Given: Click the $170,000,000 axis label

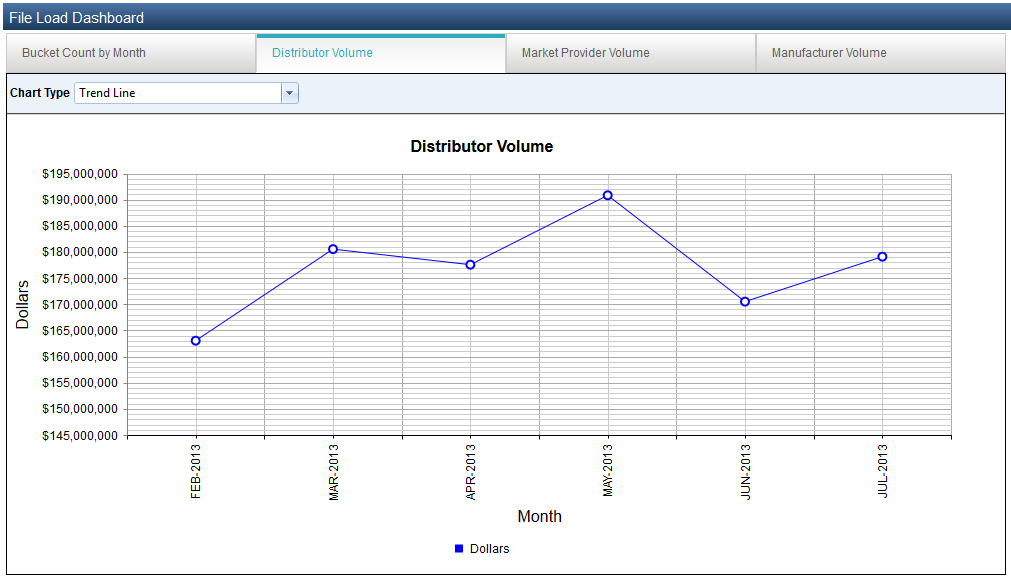Looking at the screenshot, I should pyautogui.click(x=80, y=304).
